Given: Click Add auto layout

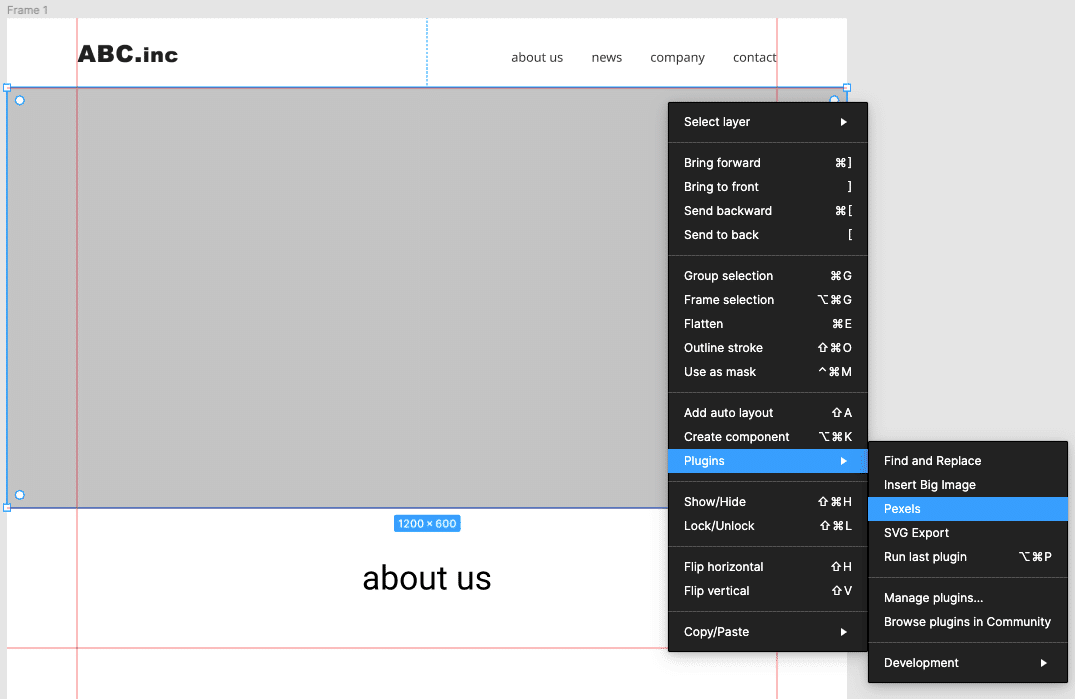Looking at the screenshot, I should [x=768, y=413].
